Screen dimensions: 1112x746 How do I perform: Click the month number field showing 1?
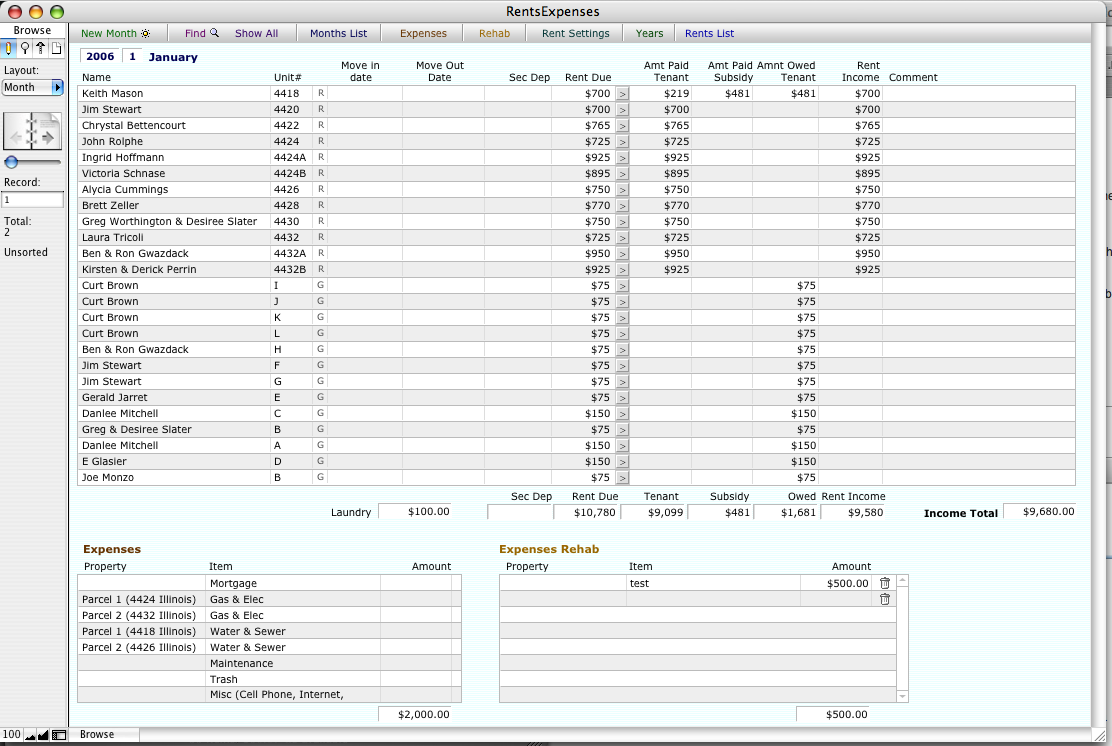pyautogui.click(x=132, y=57)
